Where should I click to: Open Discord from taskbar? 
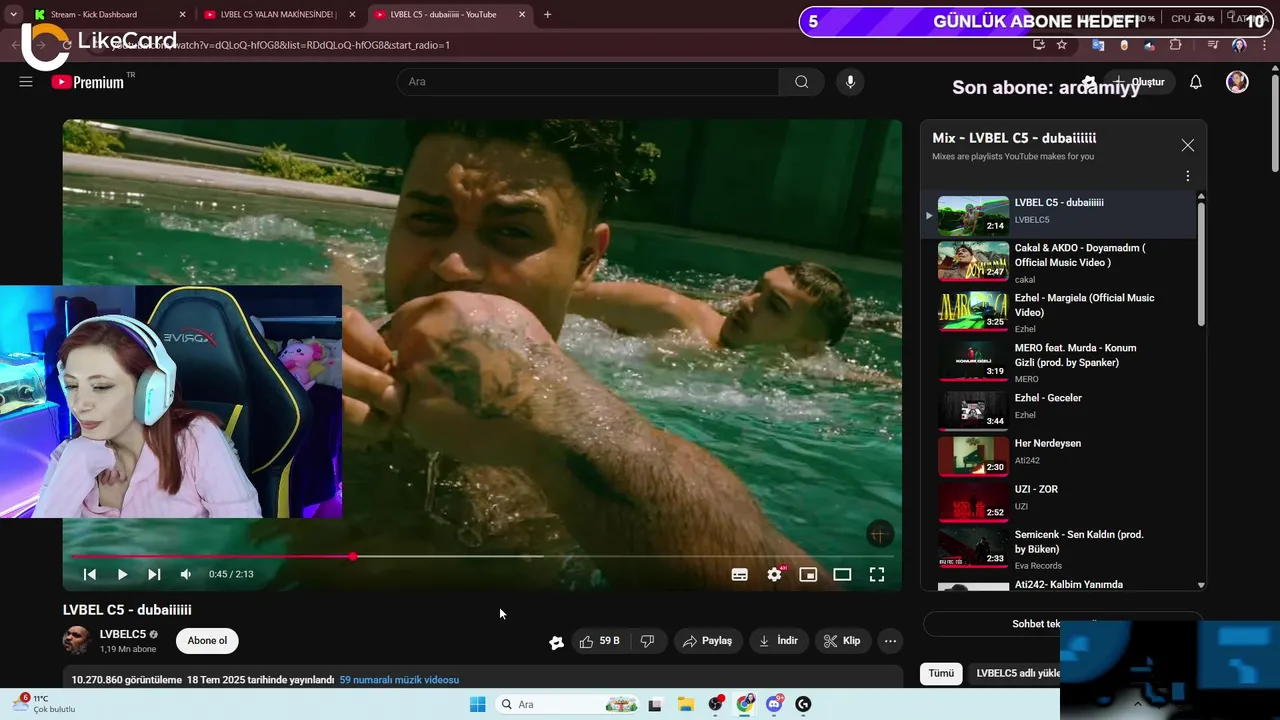(x=774, y=704)
